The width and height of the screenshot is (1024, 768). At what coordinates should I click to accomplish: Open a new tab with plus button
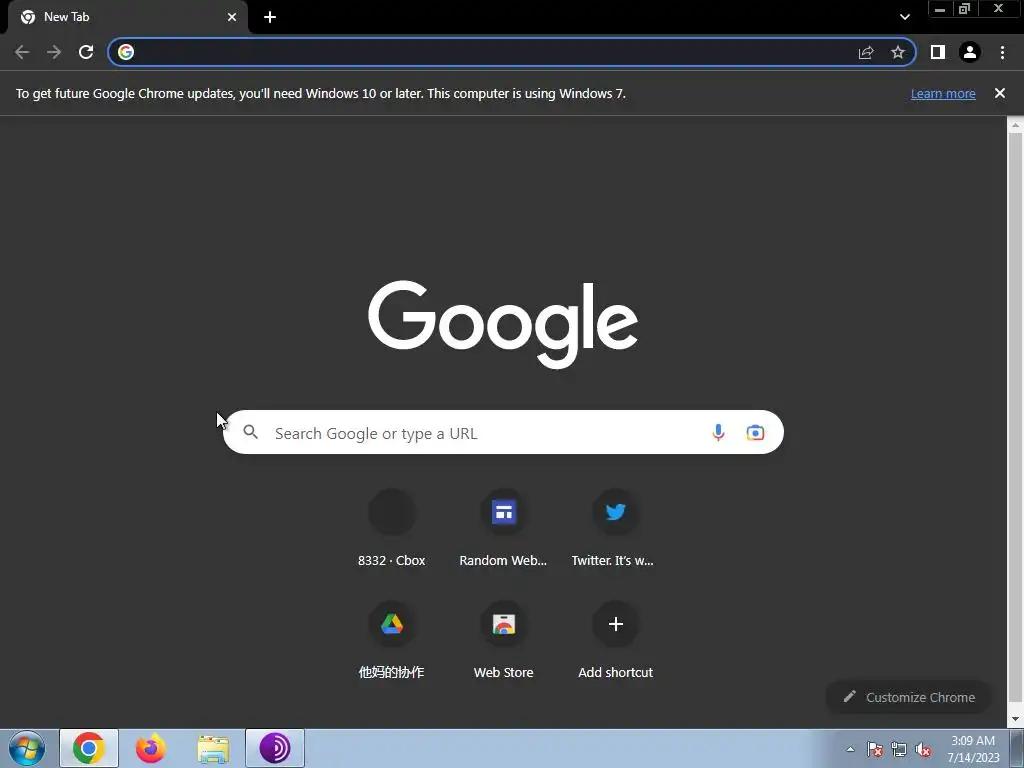click(x=270, y=17)
